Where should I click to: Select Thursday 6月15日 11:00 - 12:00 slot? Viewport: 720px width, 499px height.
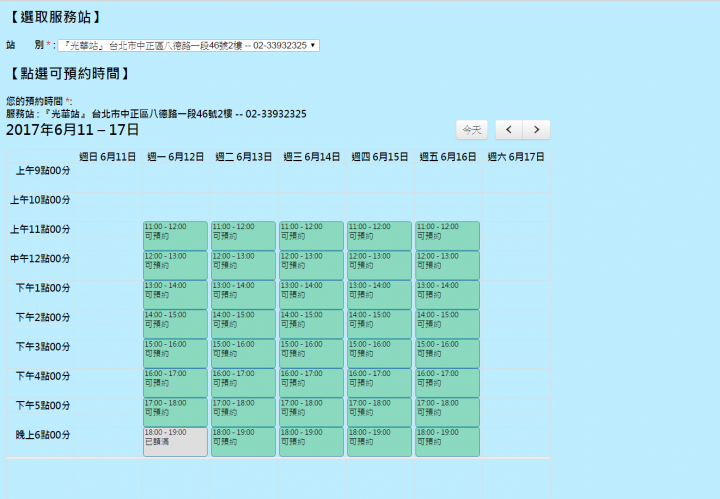[x=379, y=236]
